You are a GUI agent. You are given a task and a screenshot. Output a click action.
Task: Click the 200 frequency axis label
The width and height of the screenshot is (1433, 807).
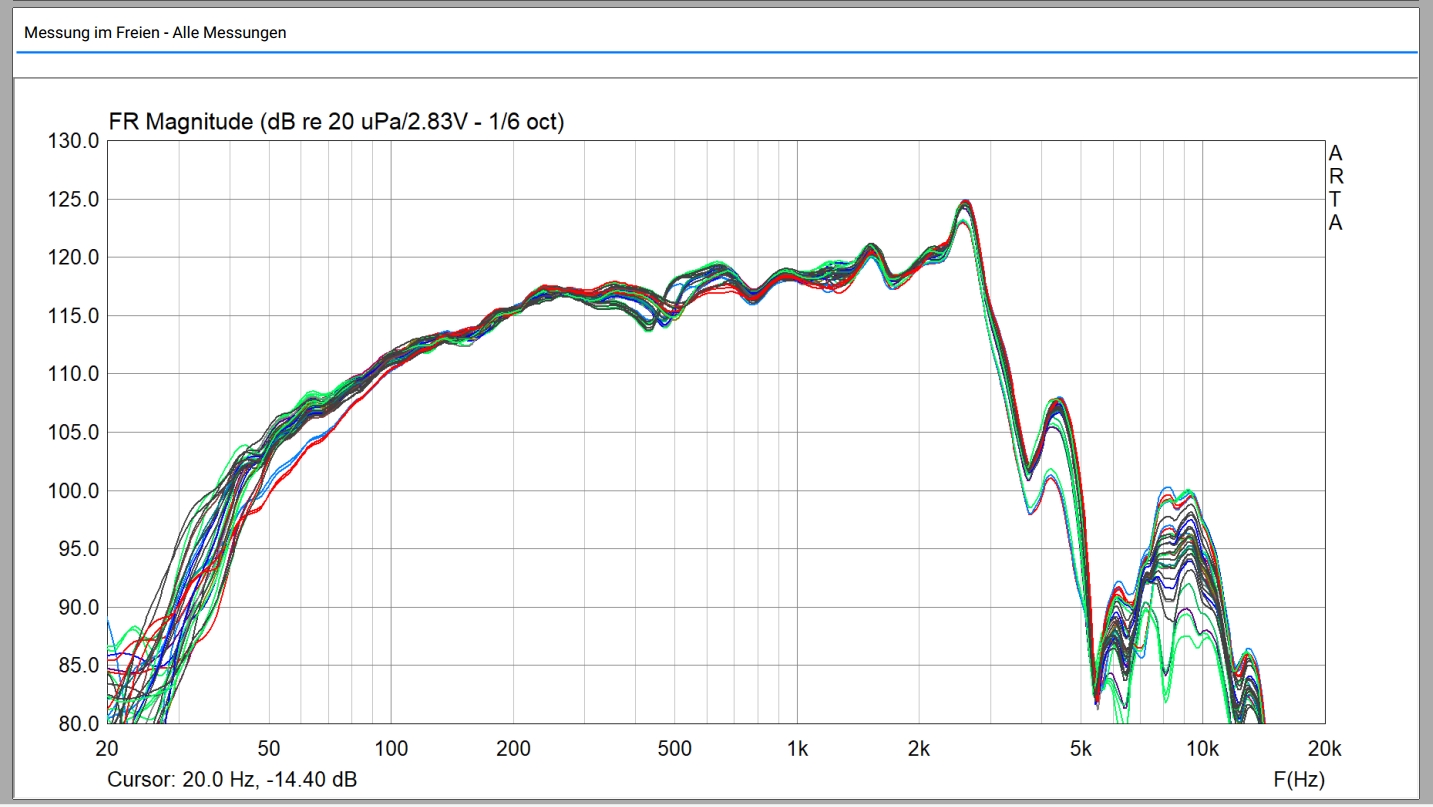(x=514, y=749)
